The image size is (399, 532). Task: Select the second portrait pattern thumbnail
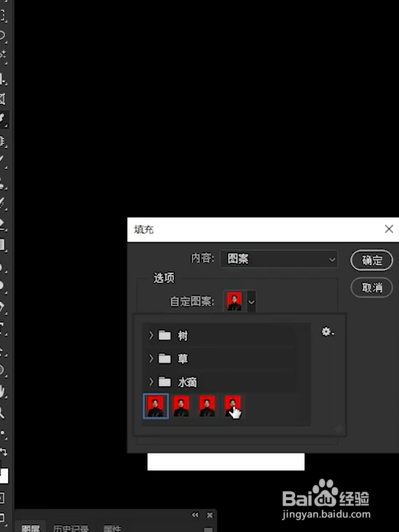click(x=181, y=406)
